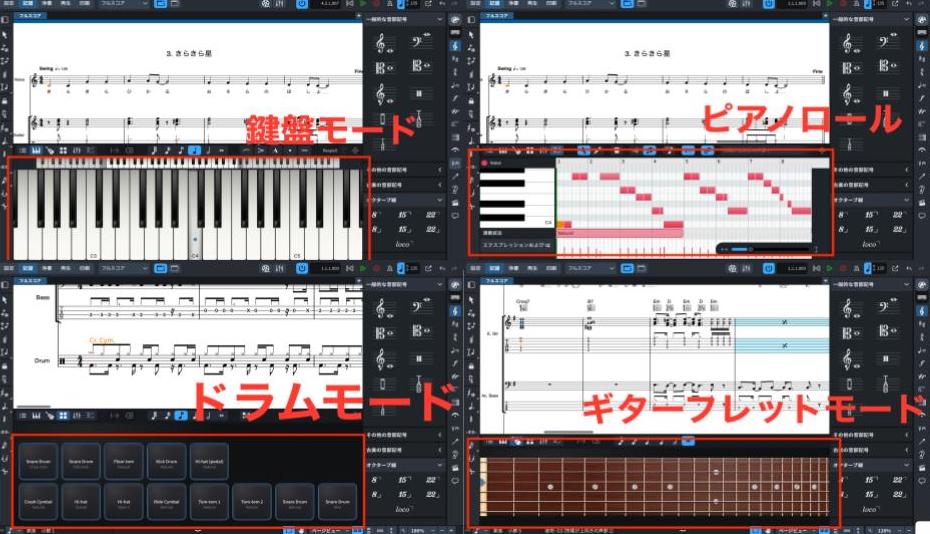Select alto C clef in keyboard-mode window

click(383, 68)
